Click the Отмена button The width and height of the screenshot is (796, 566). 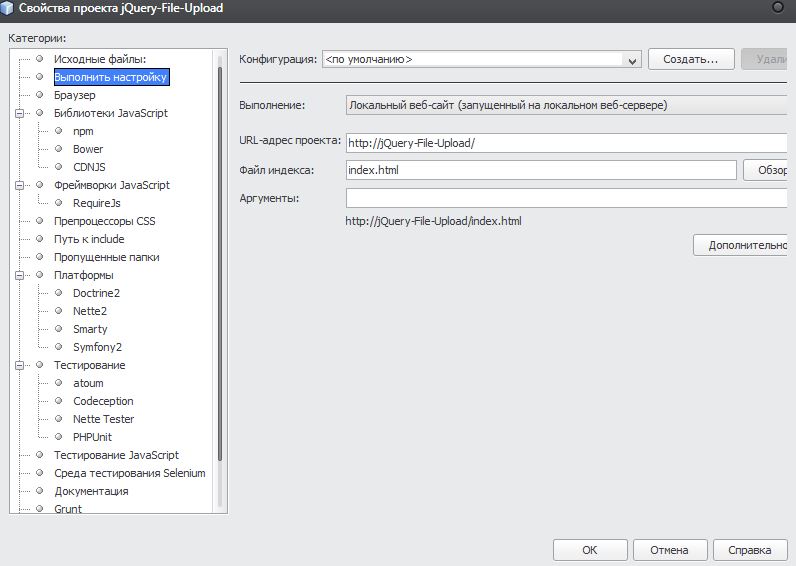pyautogui.click(x=668, y=550)
